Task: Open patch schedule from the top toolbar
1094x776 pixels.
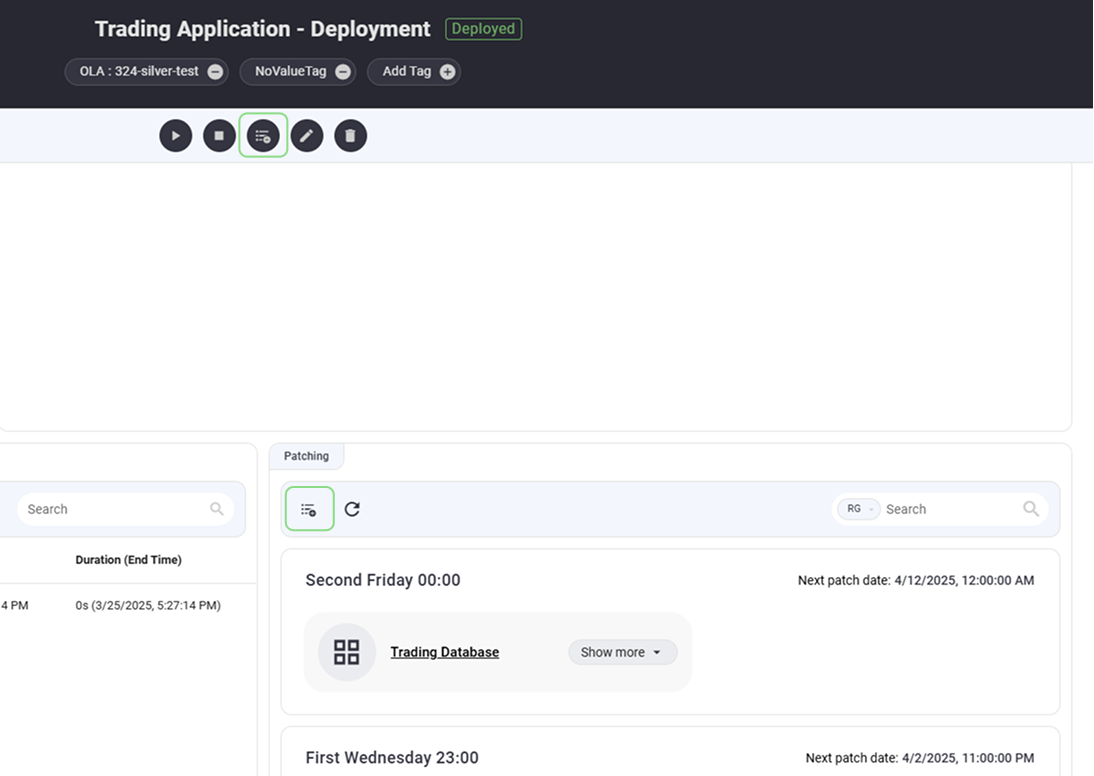Action: [x=263, y=136]
